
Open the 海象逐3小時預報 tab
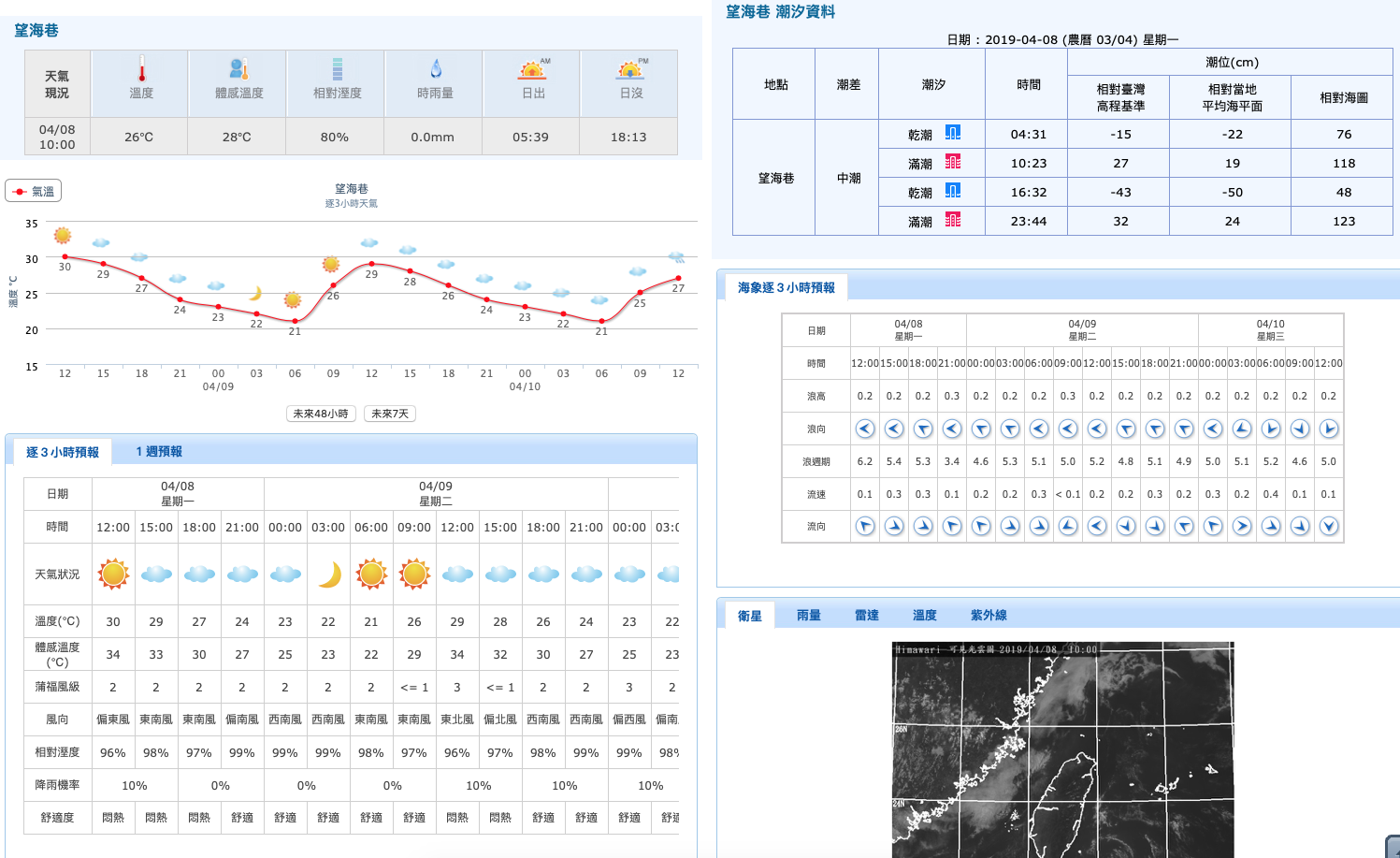point(786,287)
